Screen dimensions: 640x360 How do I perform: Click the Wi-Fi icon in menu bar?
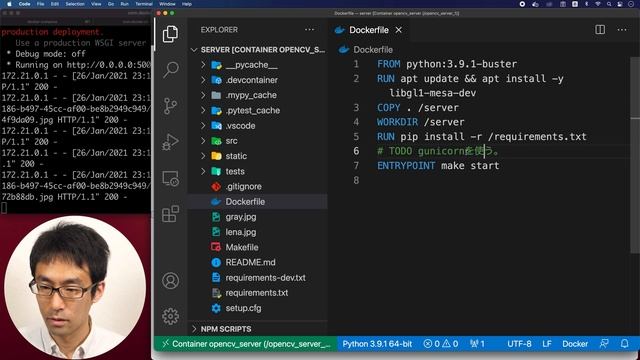[598, 4]
